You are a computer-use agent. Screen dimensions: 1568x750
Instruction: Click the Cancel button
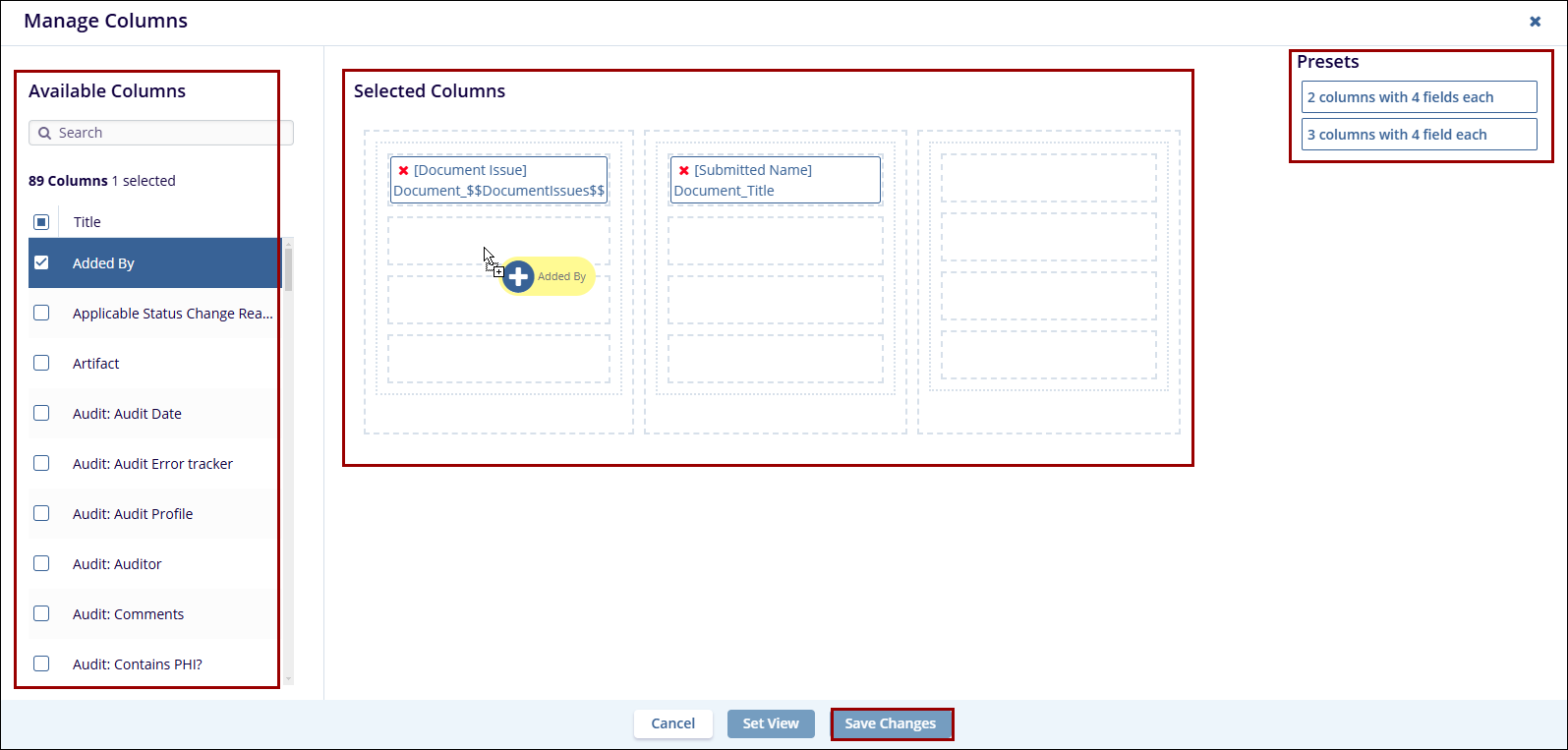coord(672,723)
